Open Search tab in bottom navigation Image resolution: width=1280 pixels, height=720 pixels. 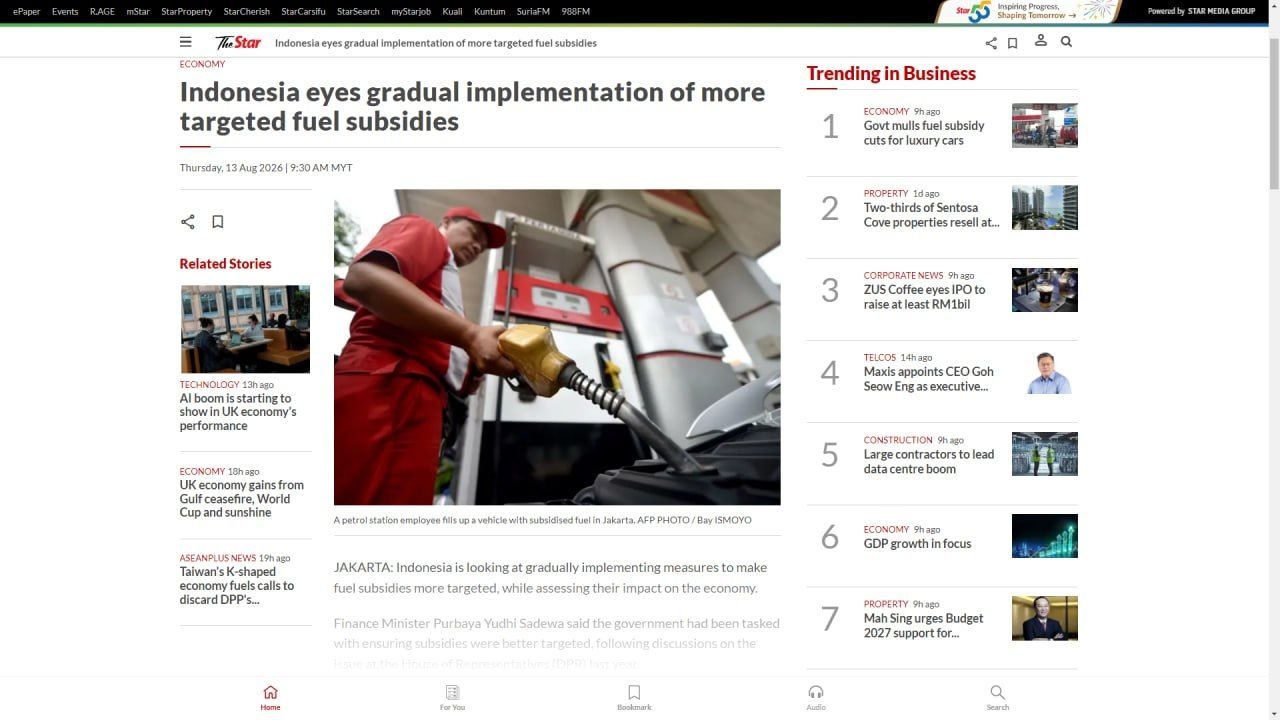997,698
